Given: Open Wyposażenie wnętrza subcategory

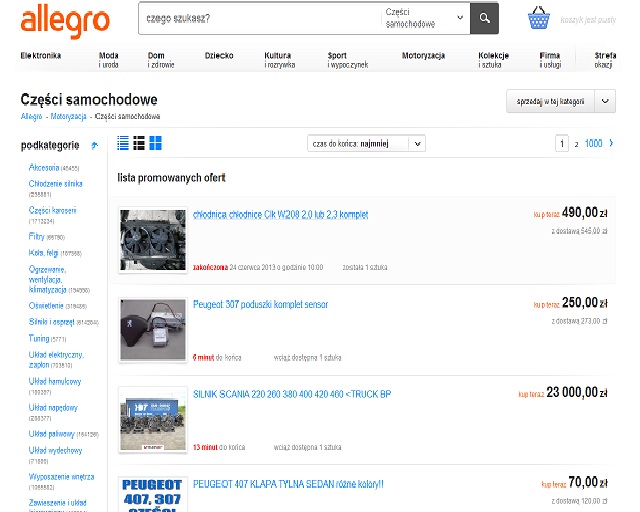Looking at the screenshot, I should (61, 477).
